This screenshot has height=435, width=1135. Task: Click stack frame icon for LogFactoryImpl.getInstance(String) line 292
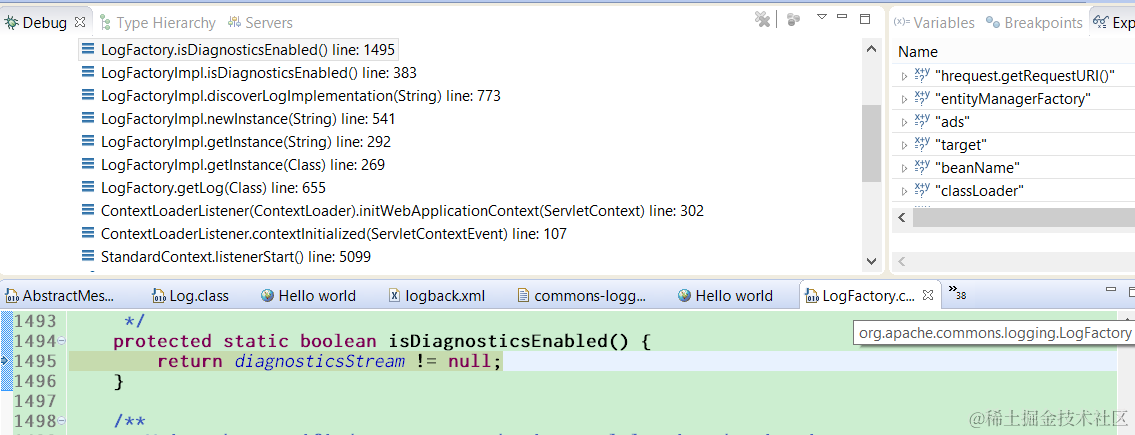[88, 142]
